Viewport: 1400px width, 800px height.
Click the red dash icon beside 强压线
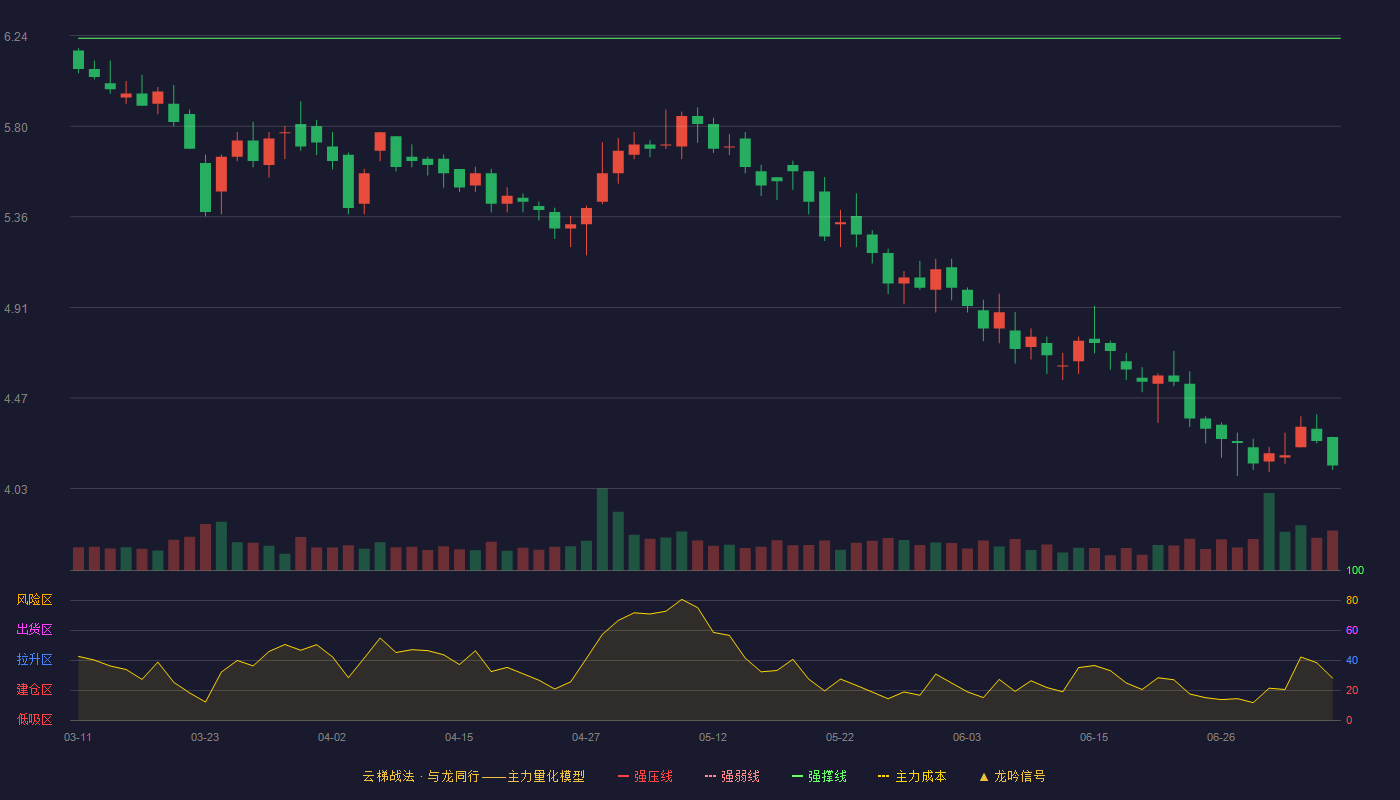coord(624,776)
